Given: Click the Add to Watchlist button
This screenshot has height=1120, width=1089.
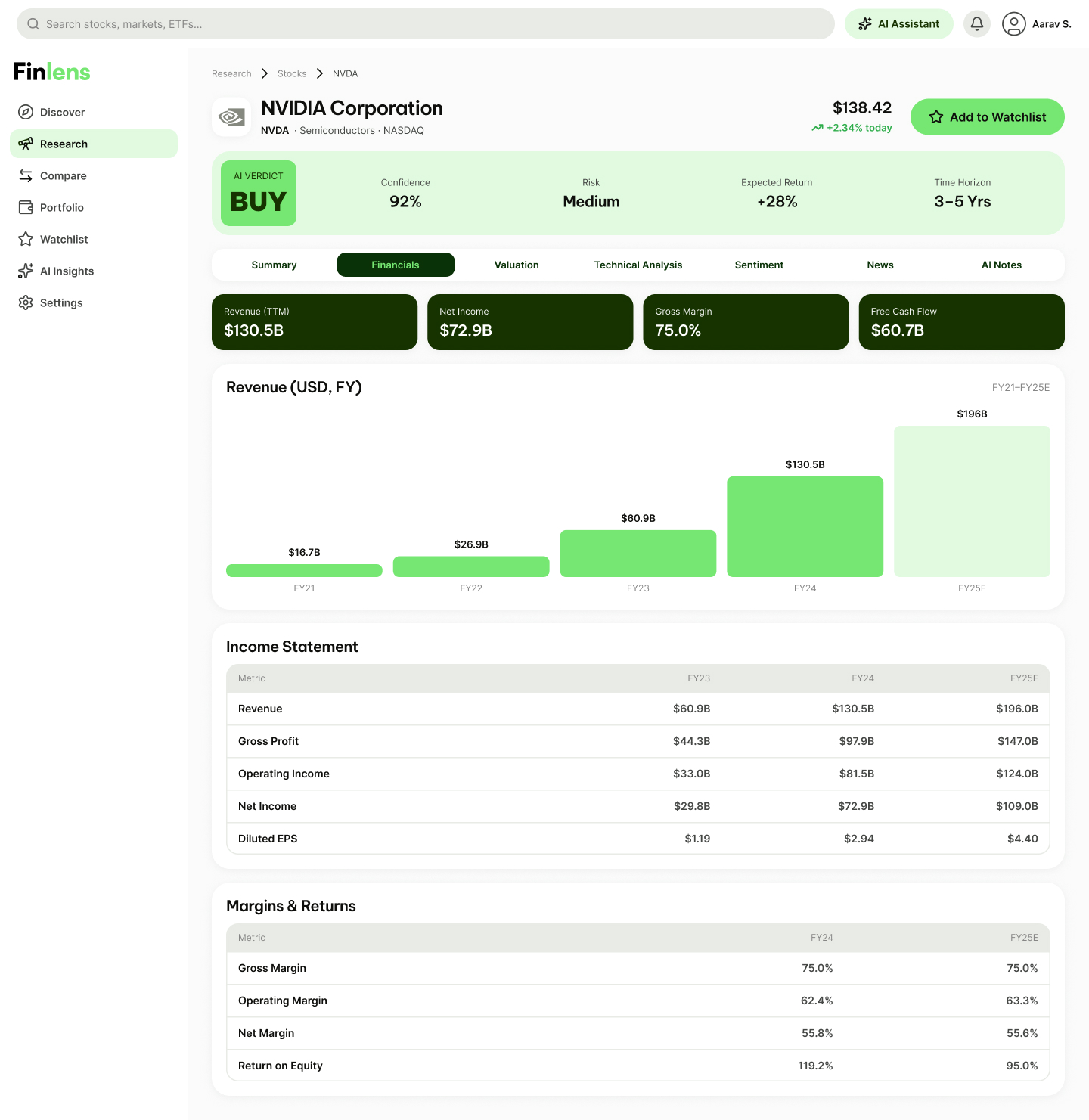Looking at the screenshot, I should [x=988, y=117].
